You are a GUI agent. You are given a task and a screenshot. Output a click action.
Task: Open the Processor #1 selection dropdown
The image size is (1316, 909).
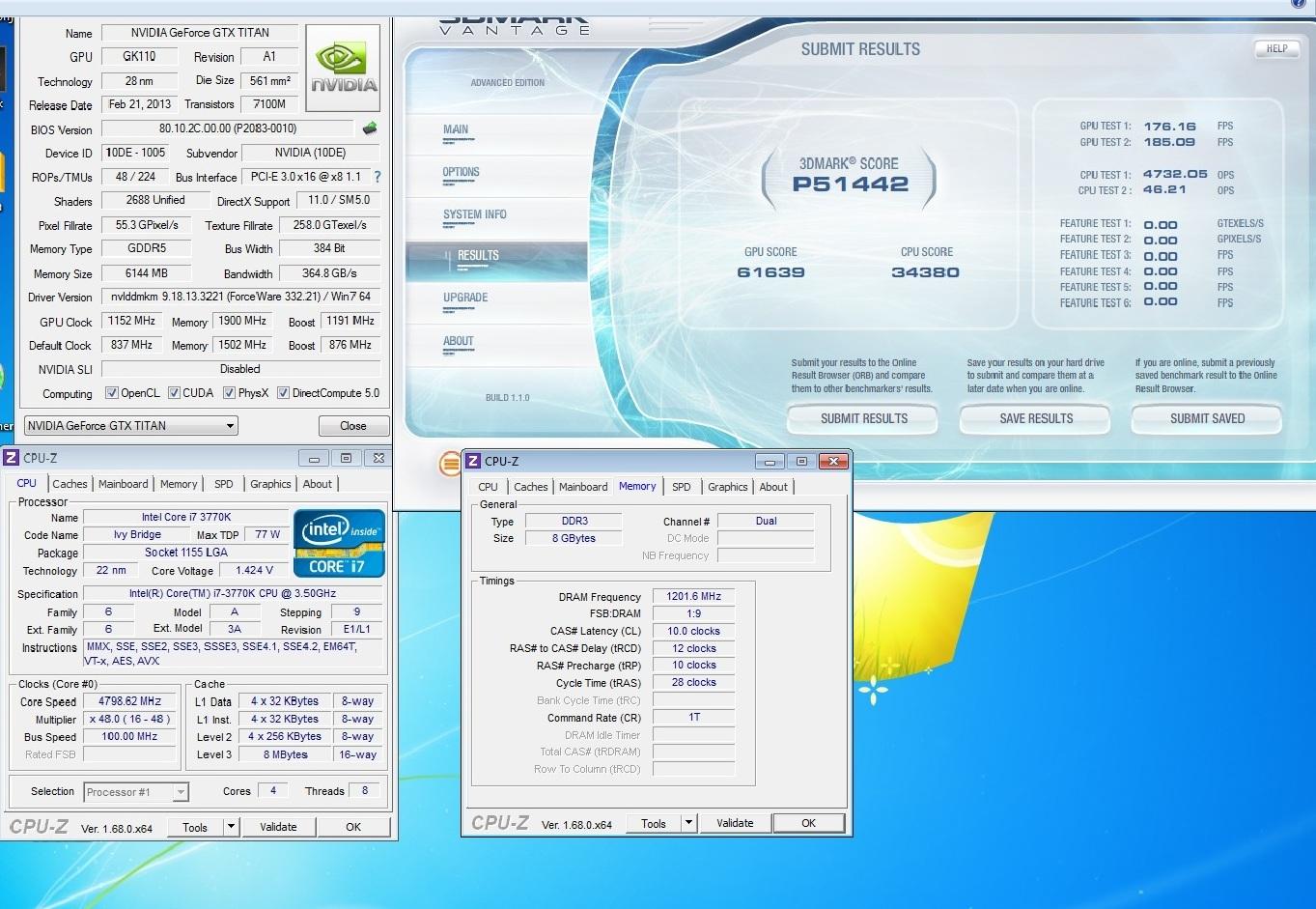[136, 792]
